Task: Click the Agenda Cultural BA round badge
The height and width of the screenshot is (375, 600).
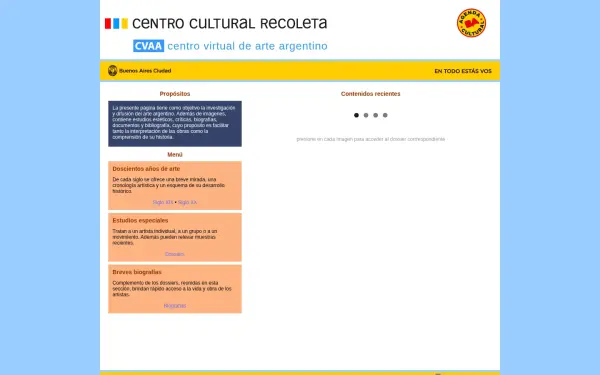Action: (471, 23)
